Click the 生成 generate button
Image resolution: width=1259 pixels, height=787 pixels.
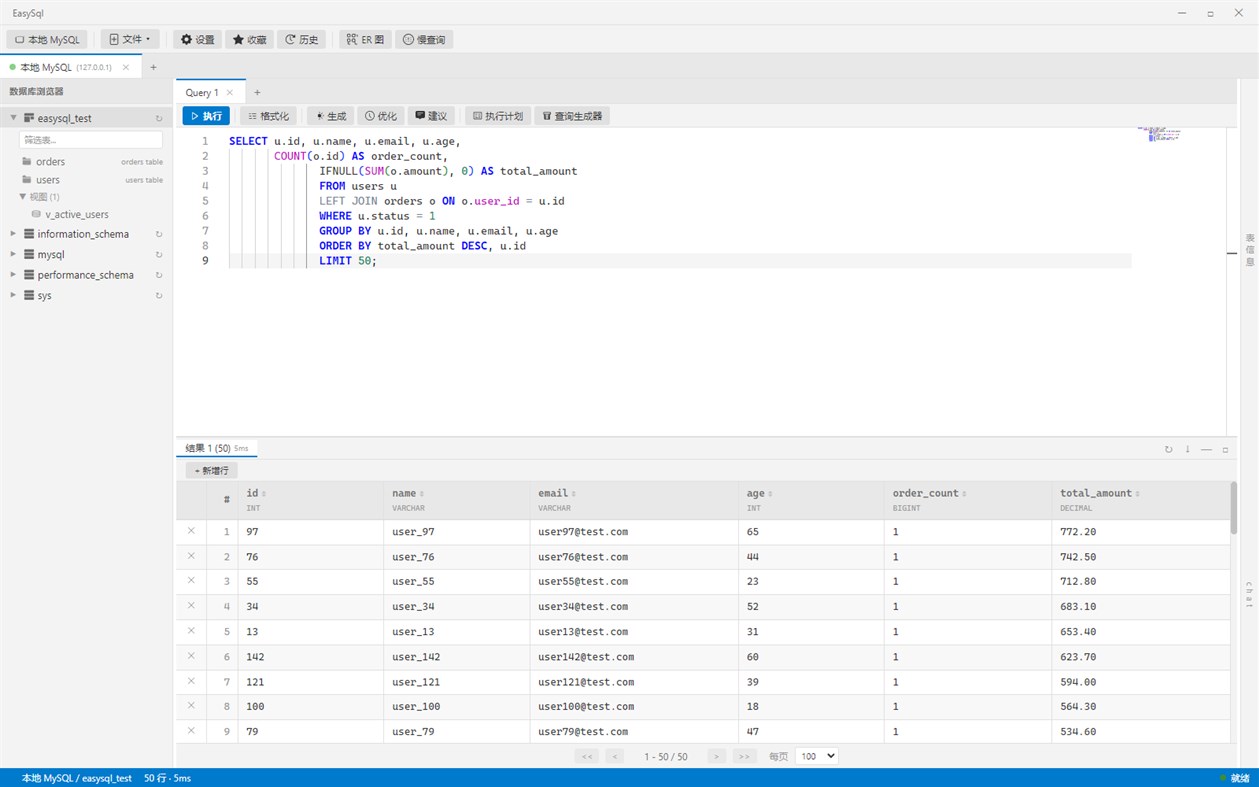tap(330, 116)
